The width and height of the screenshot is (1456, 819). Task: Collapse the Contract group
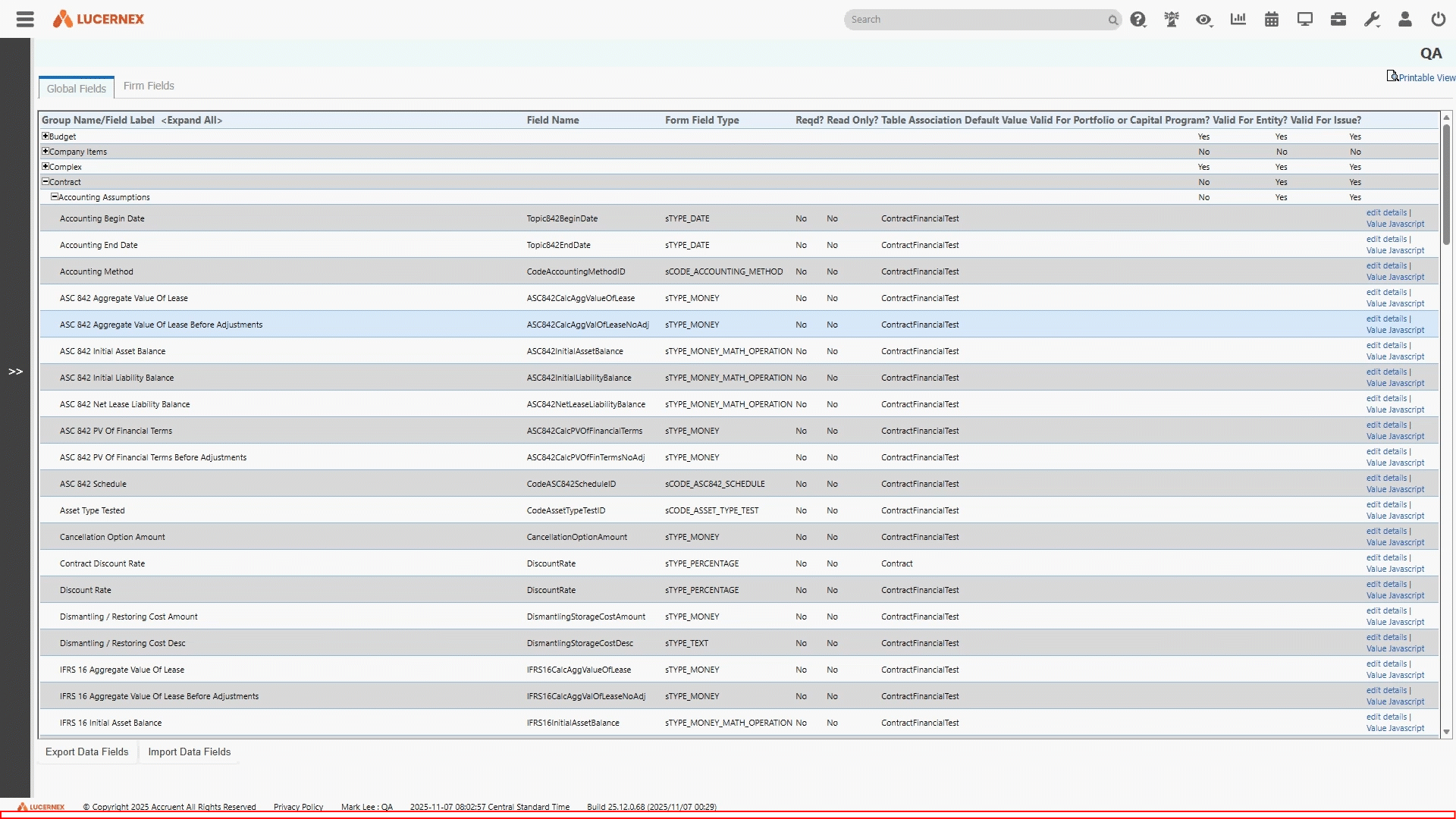point(45,182)
